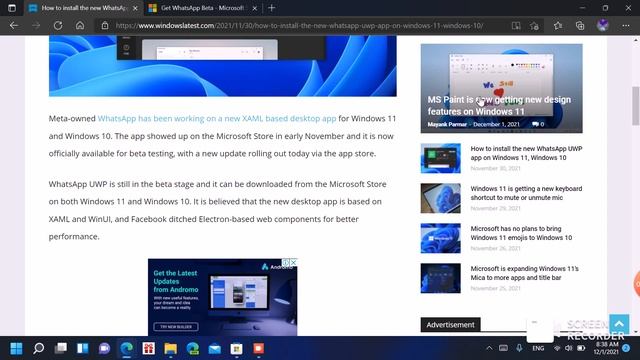Image resolution: width=640 pixels, height=360 pixels.
Task: Open Windows 11 emojis to Windows 10 article
Action: coord(521,233)
